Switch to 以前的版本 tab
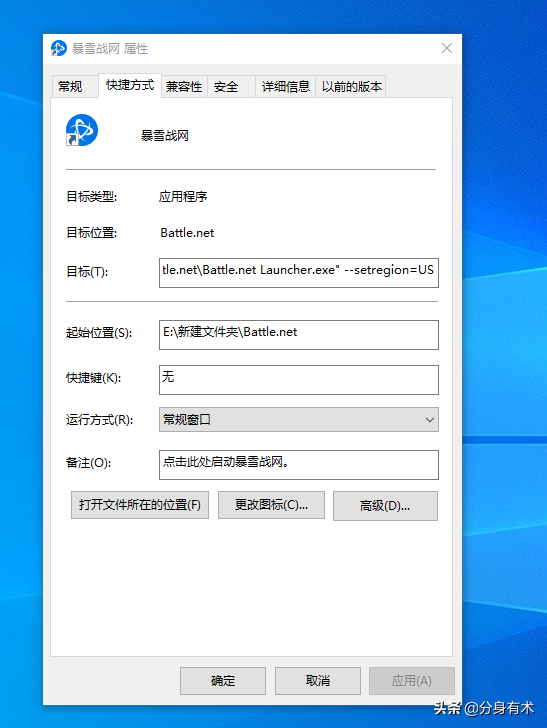 (351, 87)
